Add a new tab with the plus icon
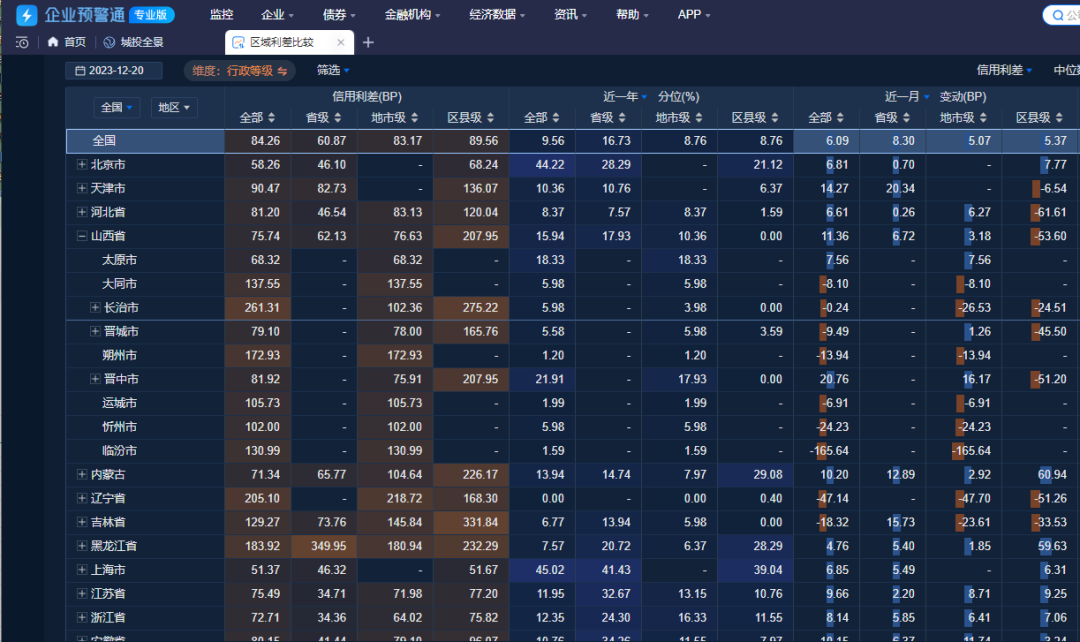1080x642 pixels. [368, 43]
